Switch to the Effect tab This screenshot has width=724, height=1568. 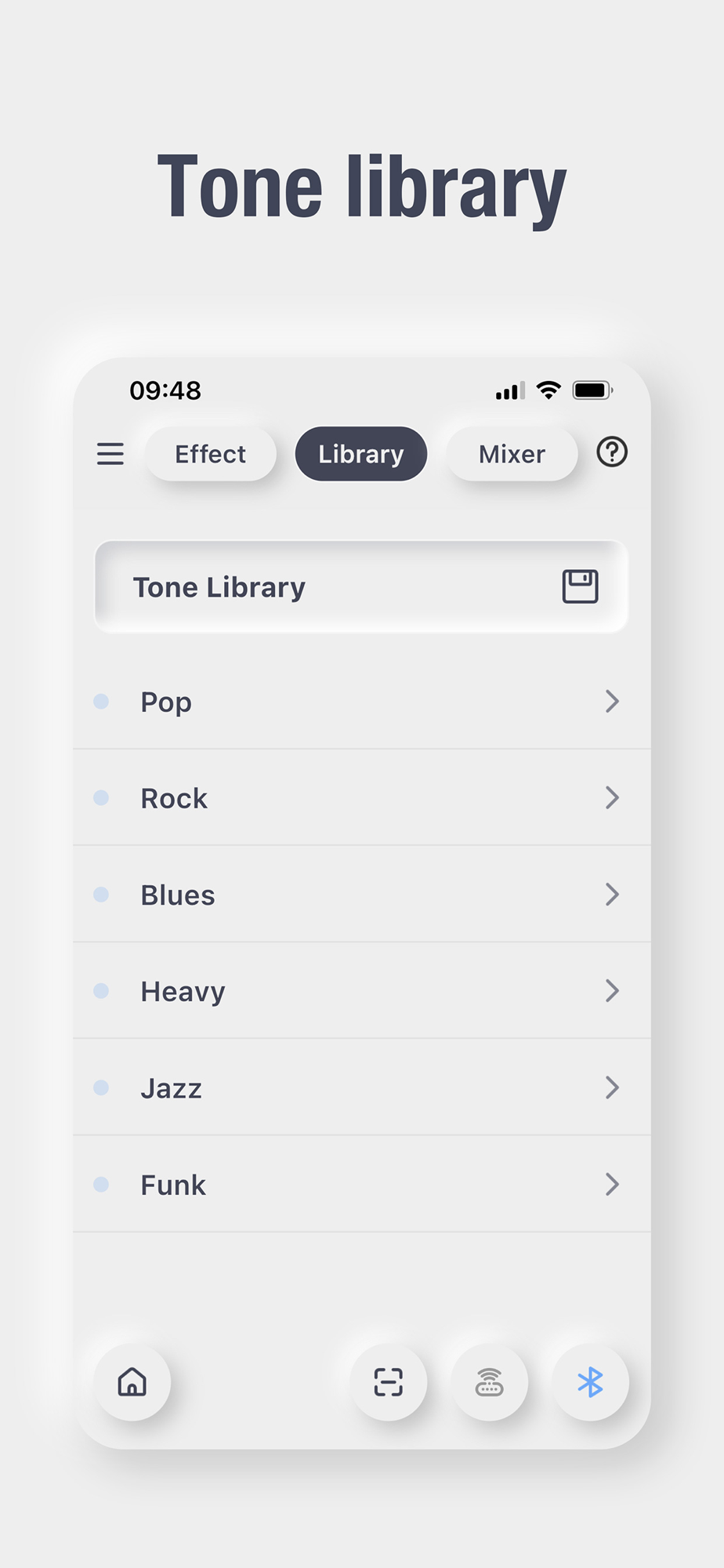click(x=210, y=454)
